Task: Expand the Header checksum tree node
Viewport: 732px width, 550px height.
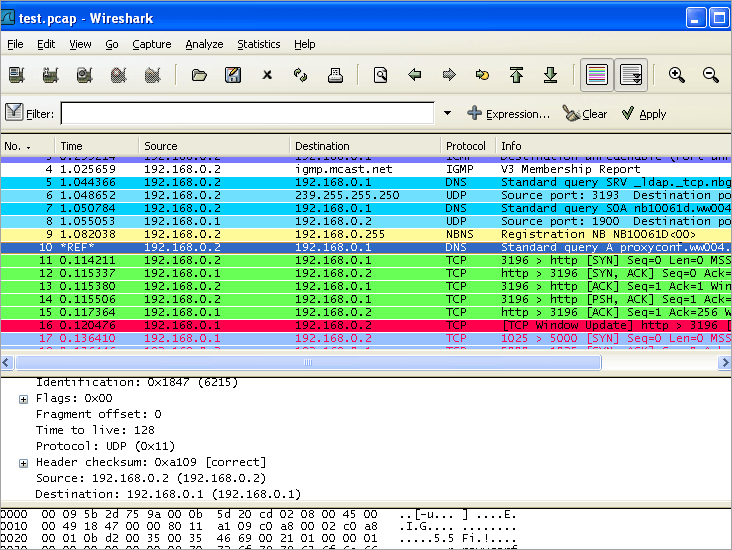Action: pyautogui.click(x=23, y=463)
